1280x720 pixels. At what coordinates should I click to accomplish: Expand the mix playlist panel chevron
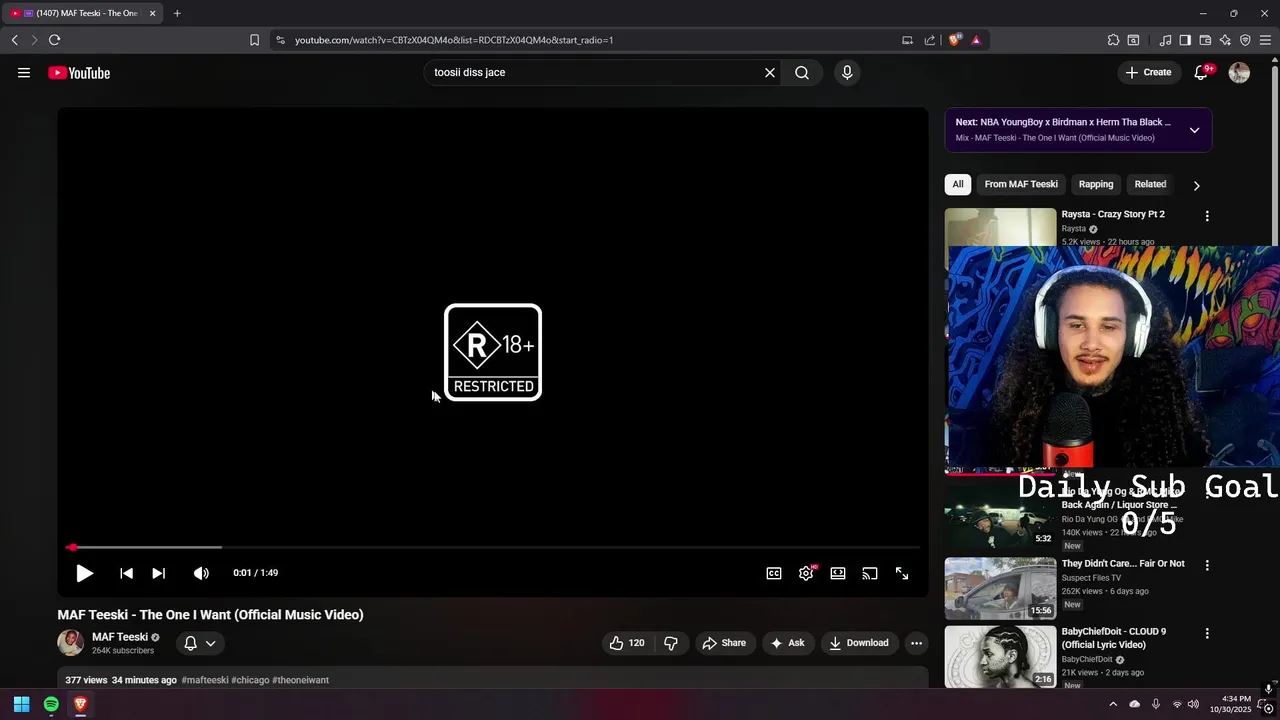pyautogui.click(x=1194, y=130)
